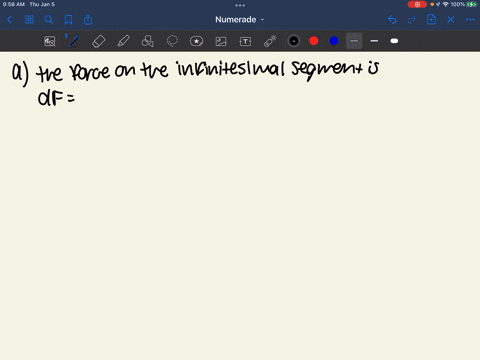Screen dimensions: 480x360
Task: Open the thumbnail grid view
Action: (29, 20)
